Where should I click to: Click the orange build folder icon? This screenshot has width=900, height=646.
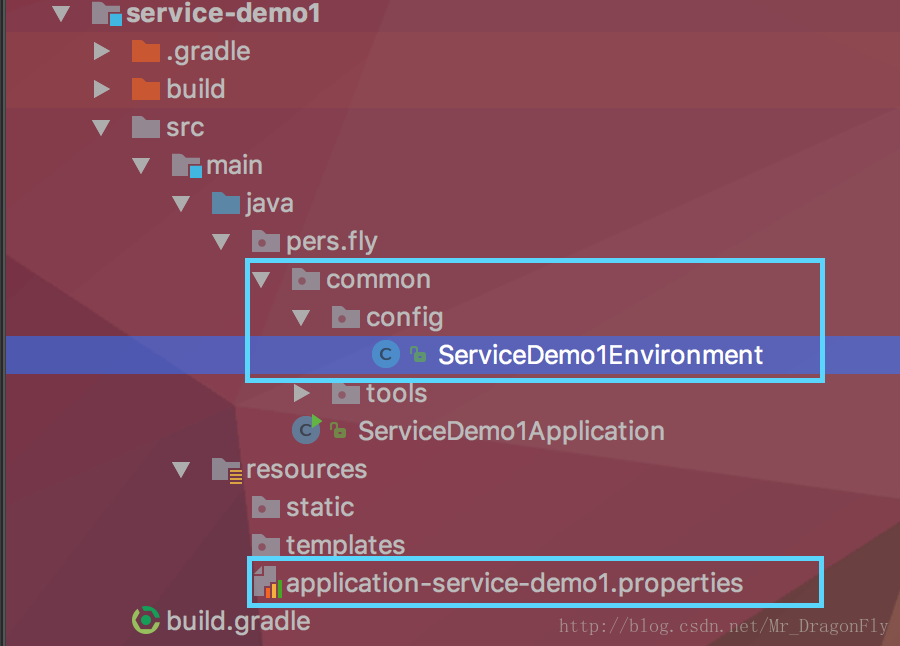(146, 89)
